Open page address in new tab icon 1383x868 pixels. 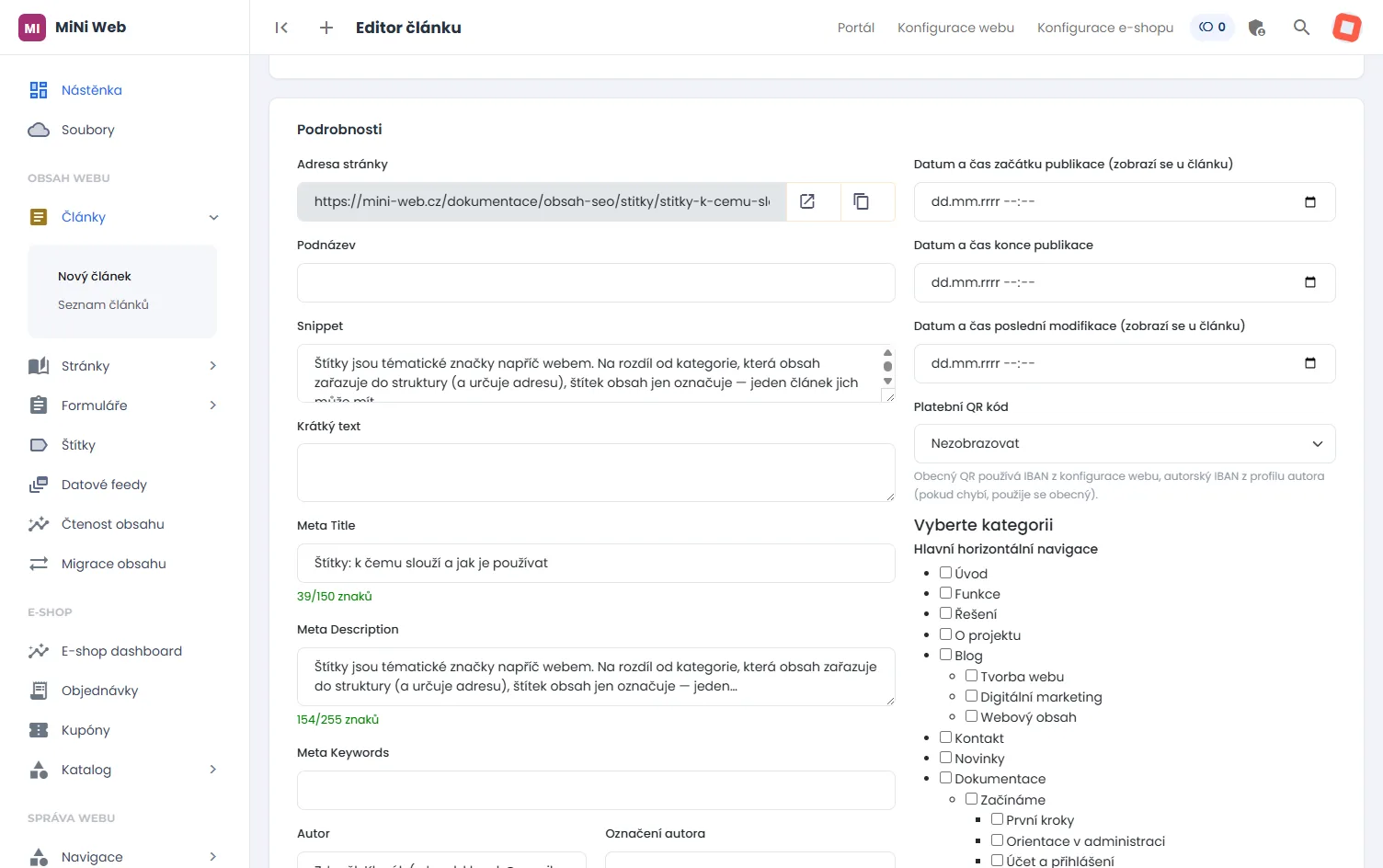point(807,201)
